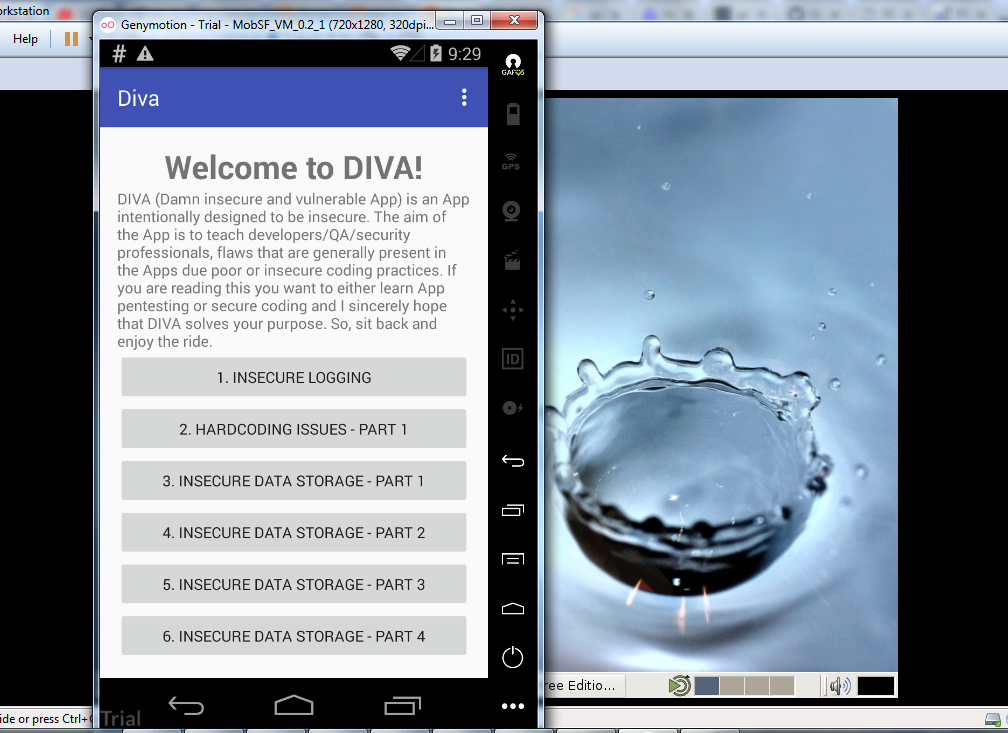Open the Diva app overflow menu
Screen dimensions: 1008x733
464,97
